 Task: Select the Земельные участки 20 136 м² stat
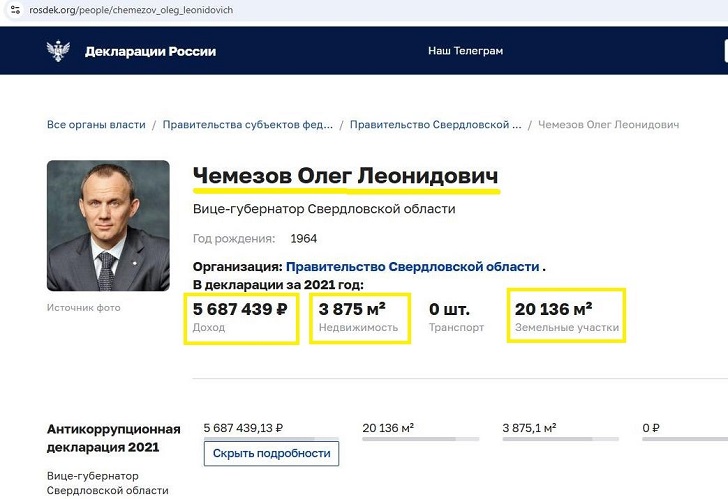click(566, 317)
